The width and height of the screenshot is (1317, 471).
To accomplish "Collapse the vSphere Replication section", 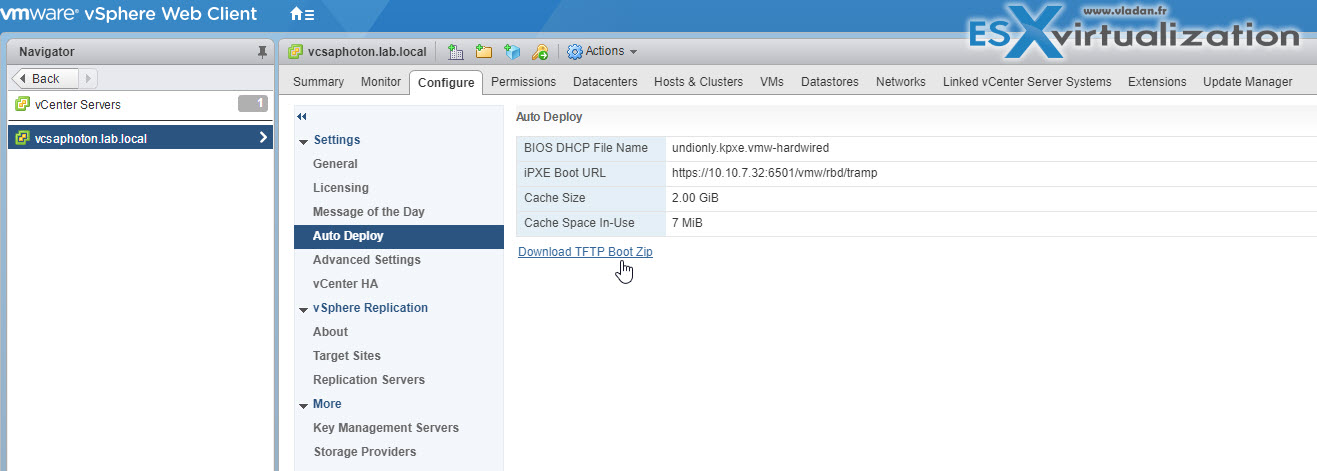I will point(303,309).
